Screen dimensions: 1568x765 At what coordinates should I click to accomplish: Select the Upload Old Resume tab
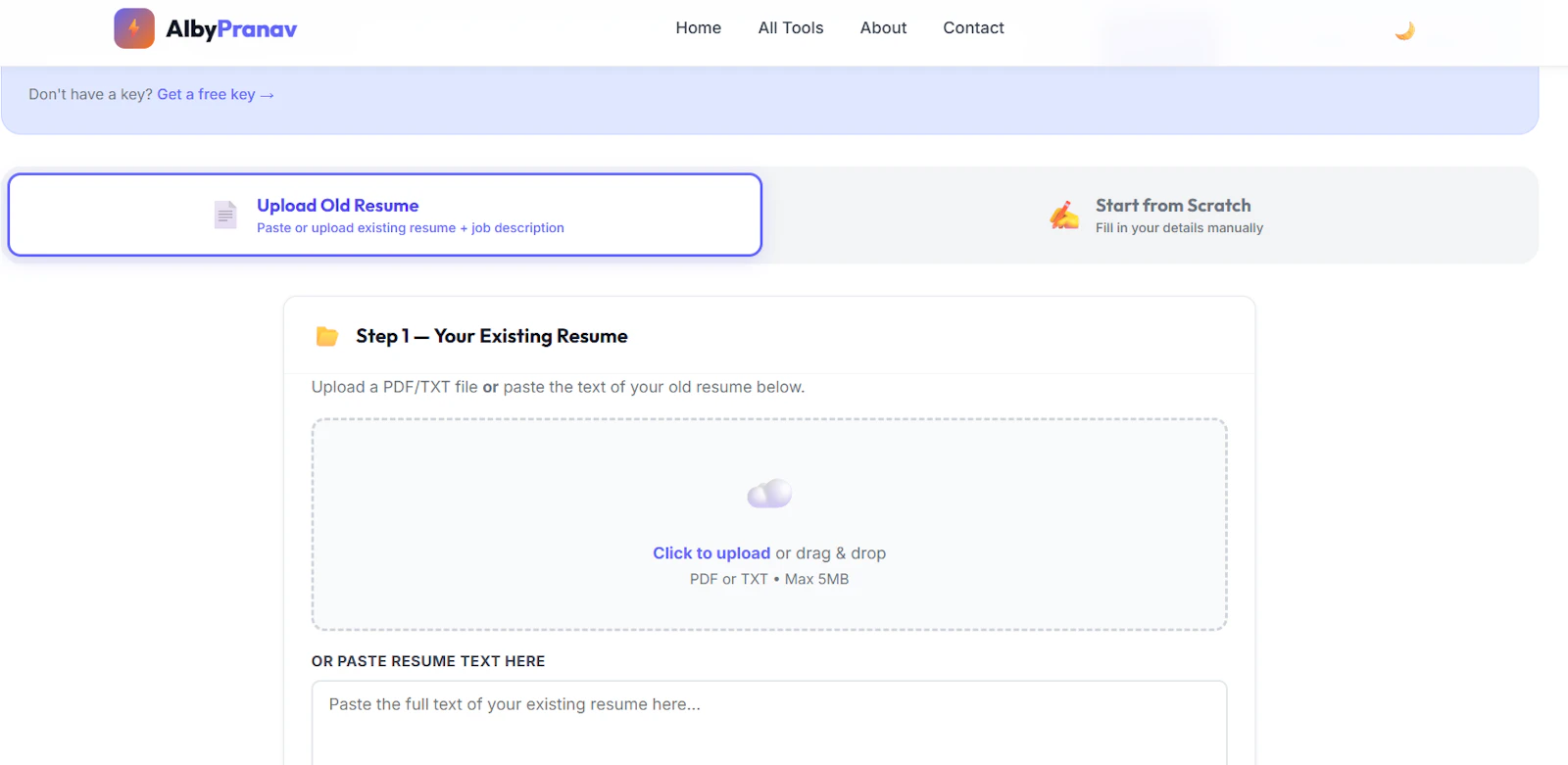pos(385,215)
